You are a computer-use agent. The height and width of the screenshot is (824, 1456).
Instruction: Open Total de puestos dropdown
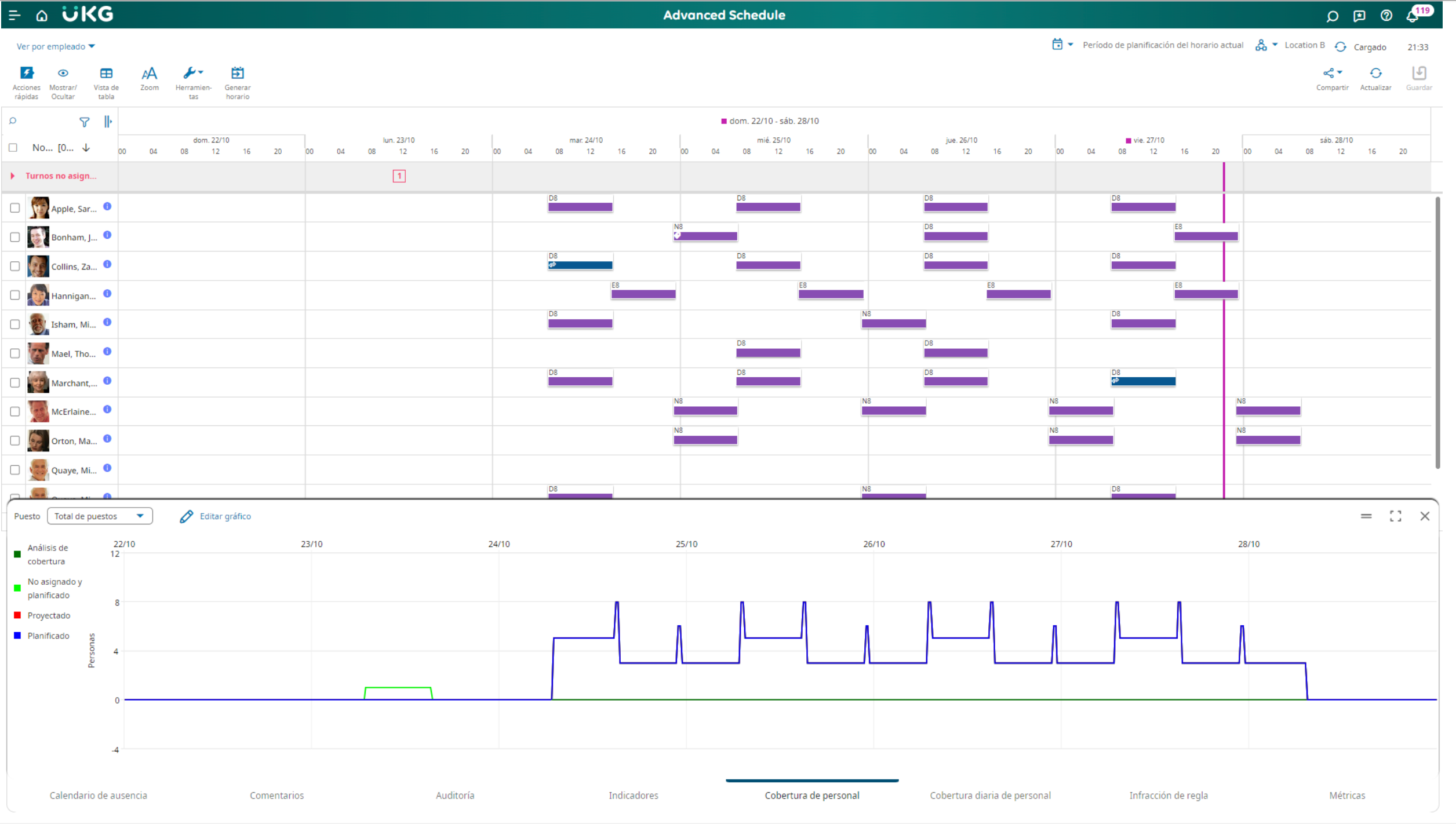pyautogui.click(x=99, y=516)
